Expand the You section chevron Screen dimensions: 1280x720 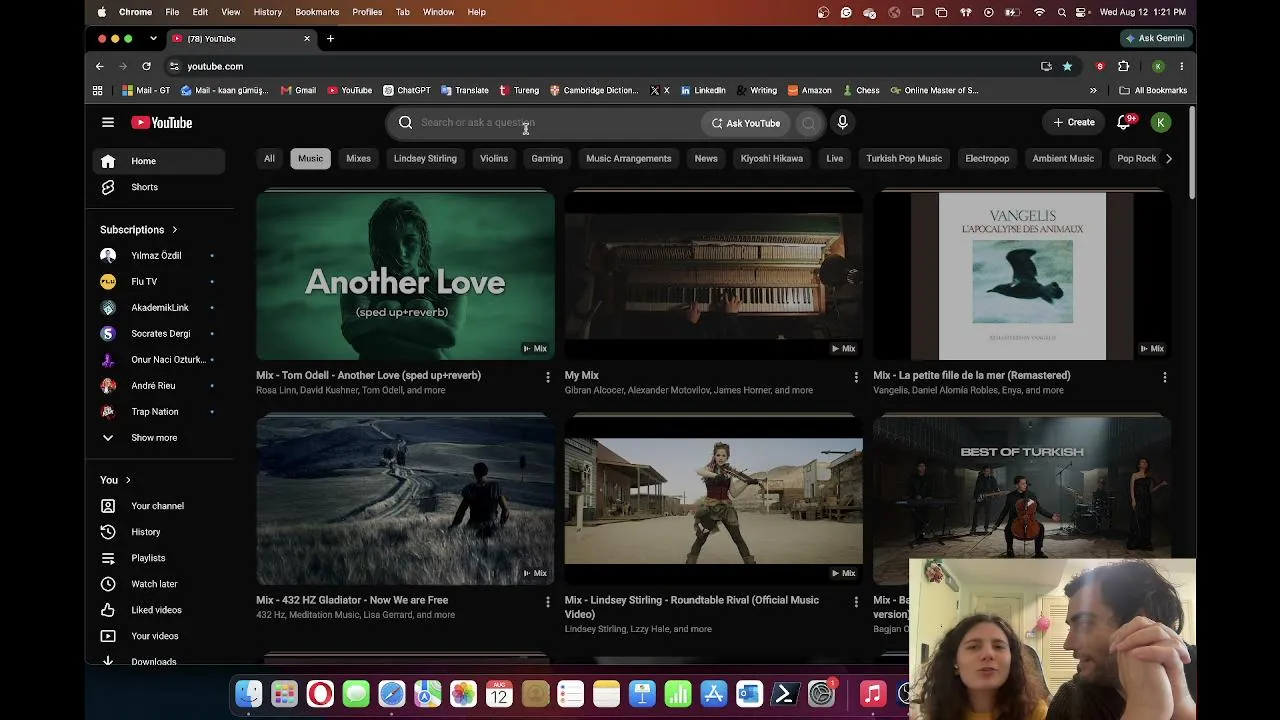(x=128, y=480)
